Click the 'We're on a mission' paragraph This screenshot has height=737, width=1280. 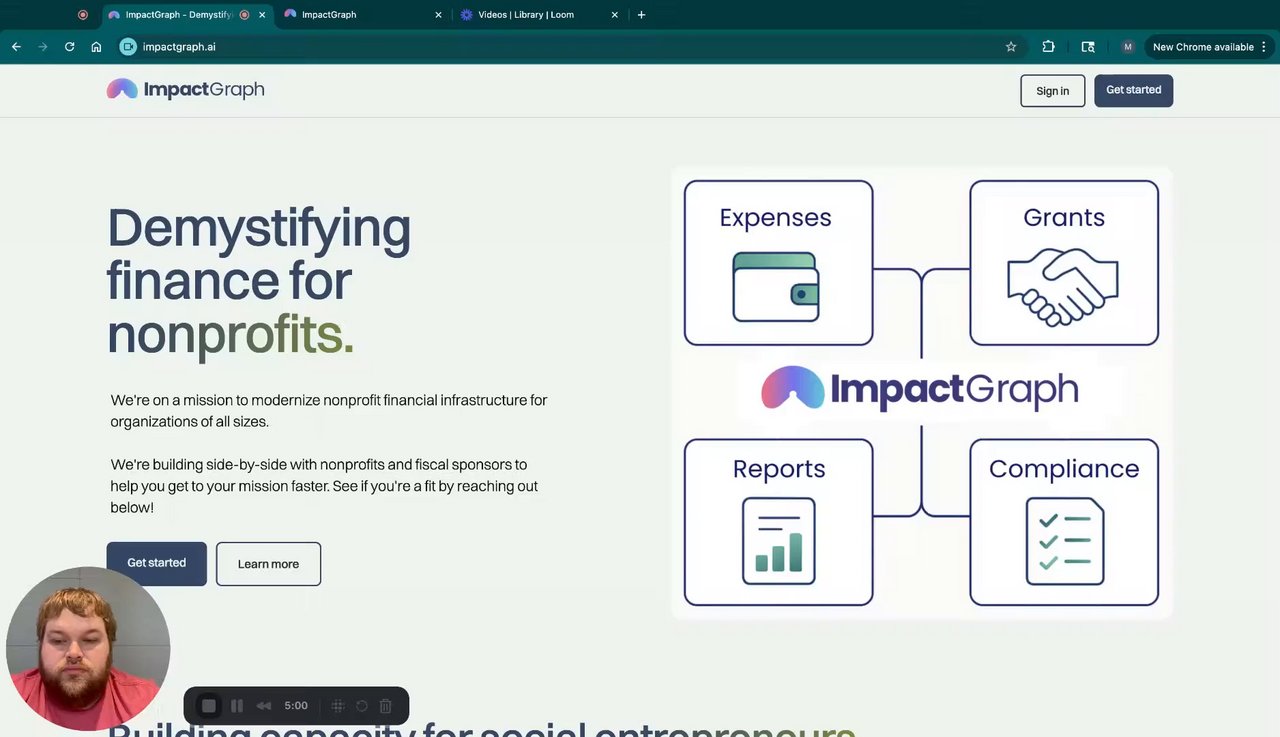329,411
